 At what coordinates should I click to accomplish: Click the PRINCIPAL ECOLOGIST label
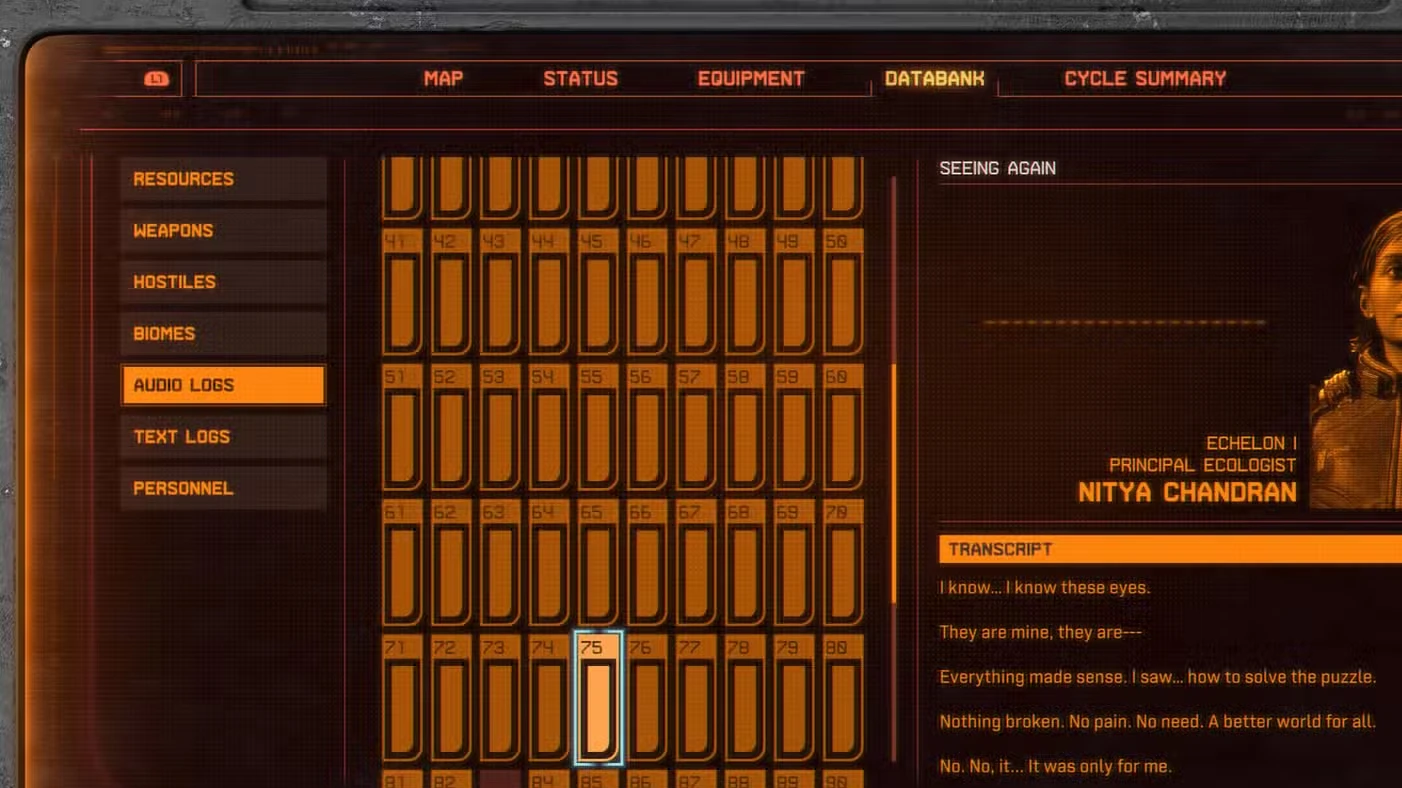coord(1202,465)
